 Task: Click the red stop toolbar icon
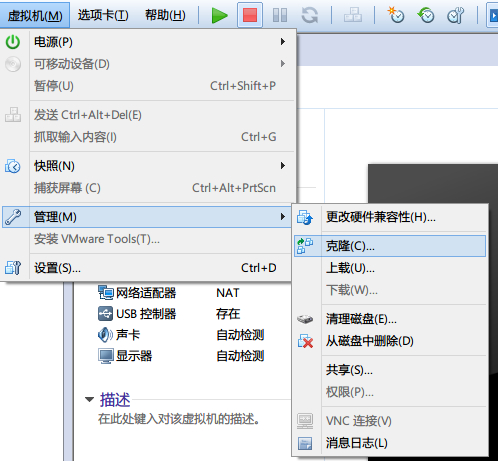tap(250, 15)
